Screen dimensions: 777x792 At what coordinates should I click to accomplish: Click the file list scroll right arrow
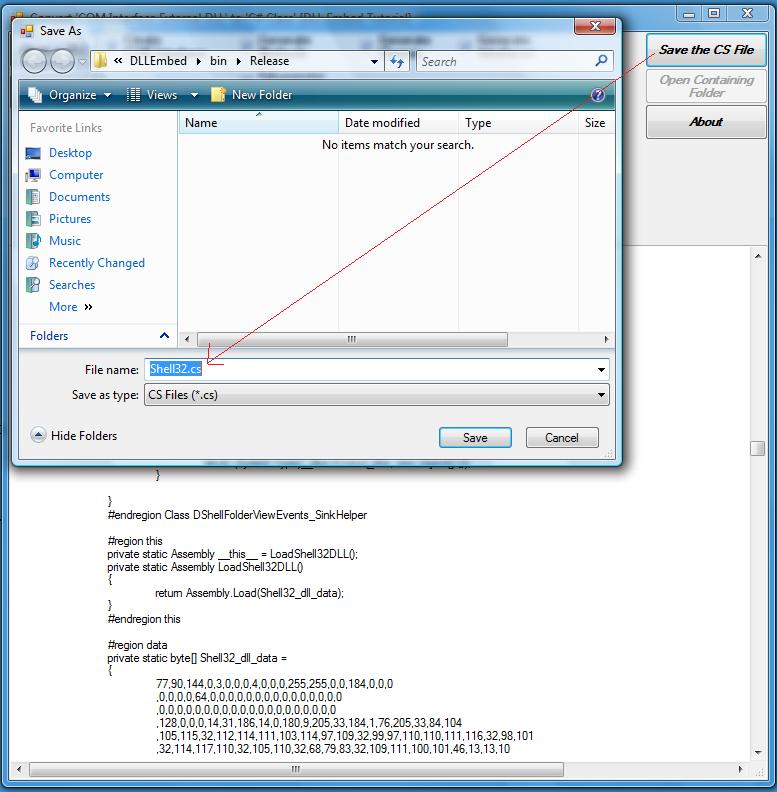click(606, 339)
